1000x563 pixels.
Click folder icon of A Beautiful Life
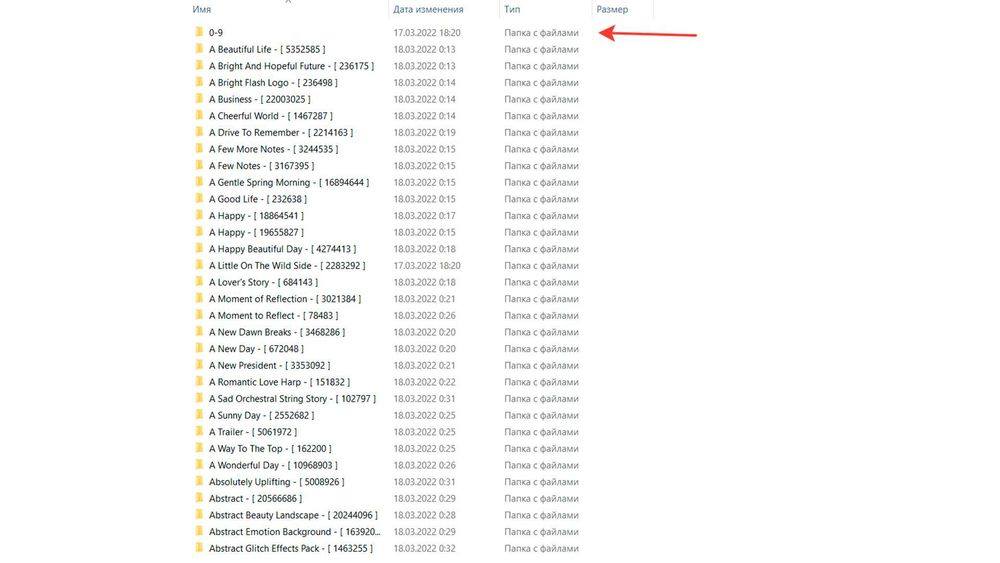199,48
